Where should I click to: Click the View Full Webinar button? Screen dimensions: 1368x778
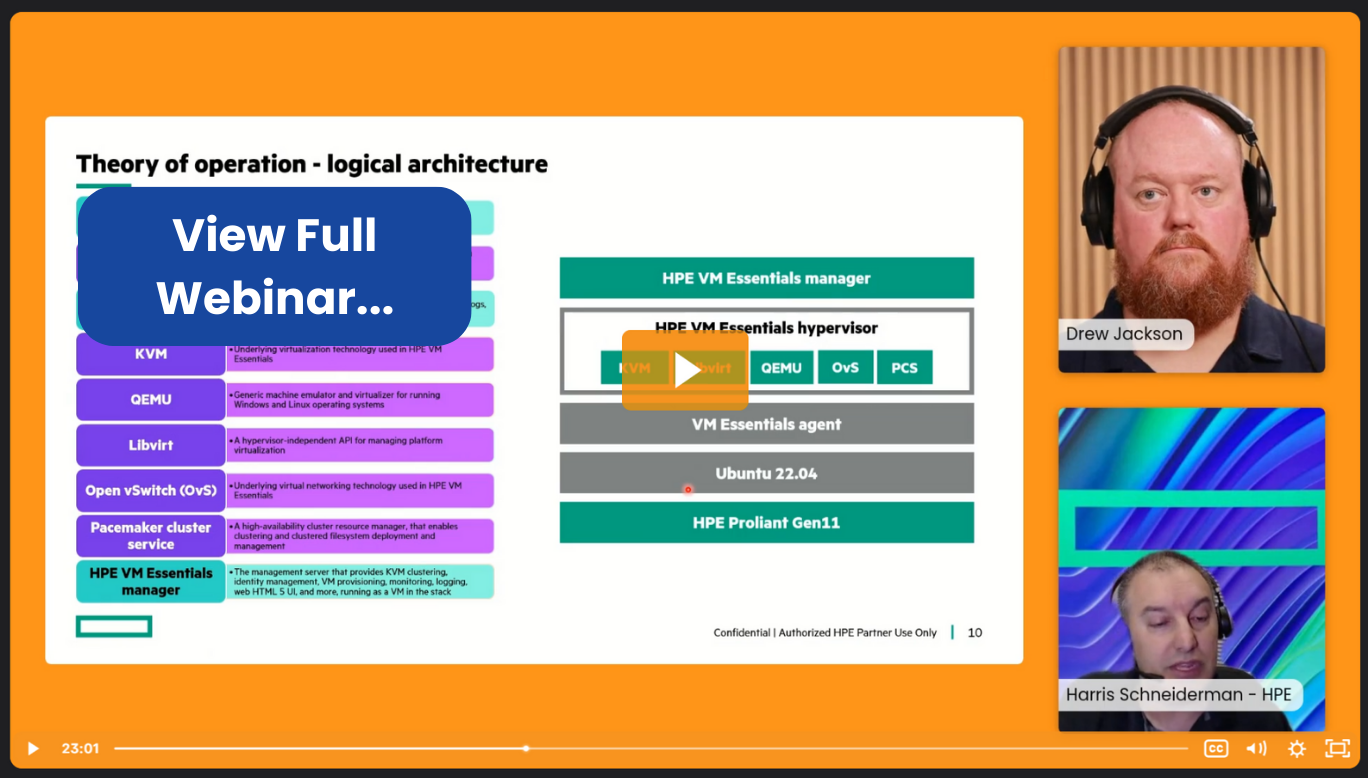click(274, 266)
